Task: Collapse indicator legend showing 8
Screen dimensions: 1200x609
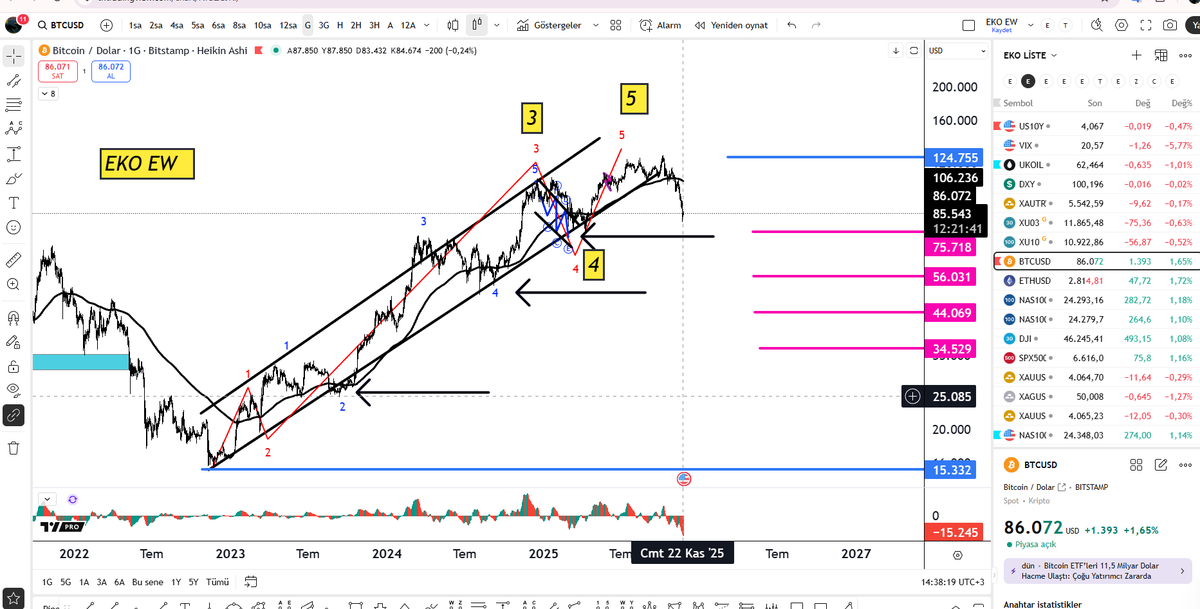Action: 48,93
